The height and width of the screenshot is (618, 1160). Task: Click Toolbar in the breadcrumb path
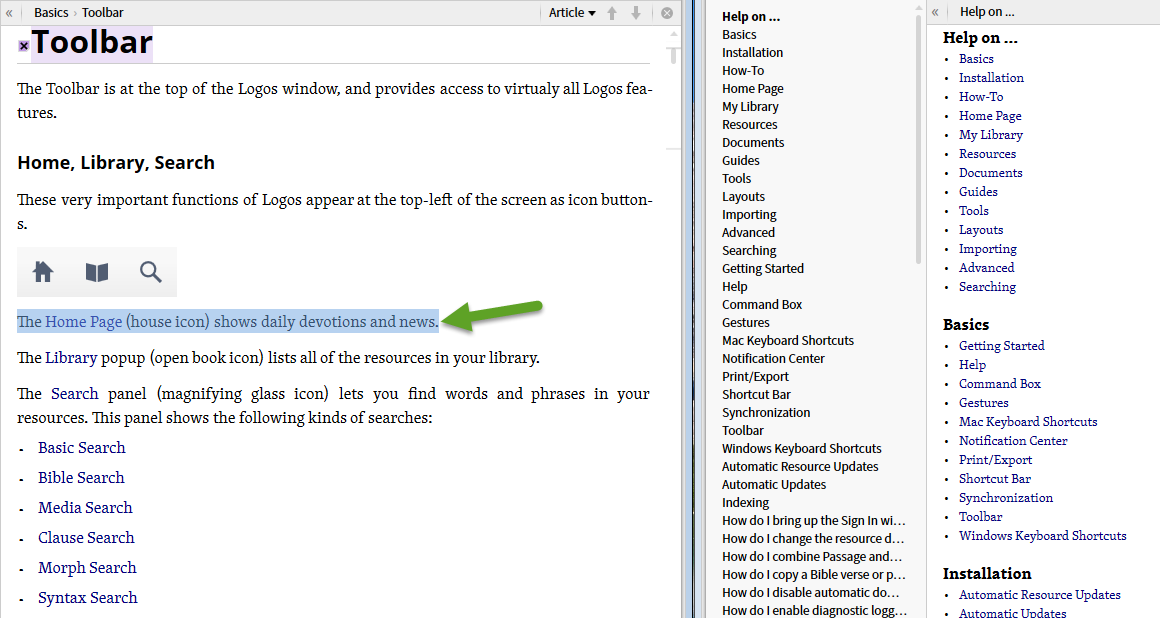point(103,13)
